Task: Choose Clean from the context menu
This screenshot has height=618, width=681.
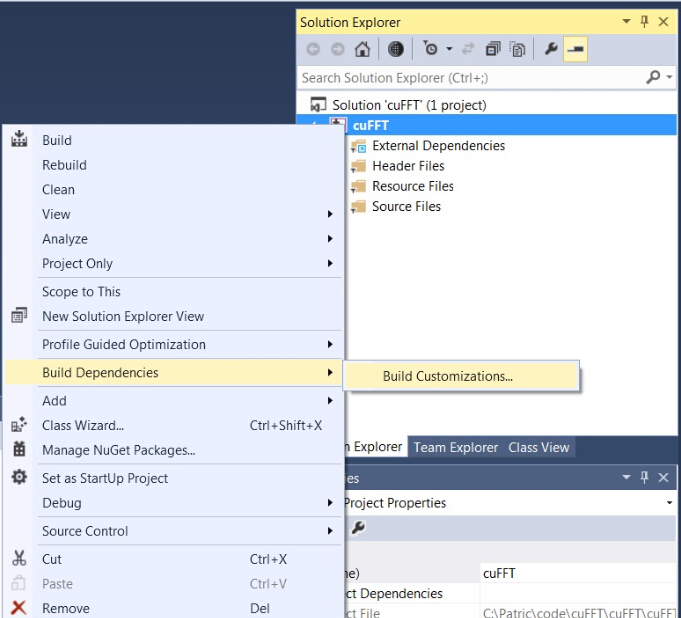Action: pos(174,190)
